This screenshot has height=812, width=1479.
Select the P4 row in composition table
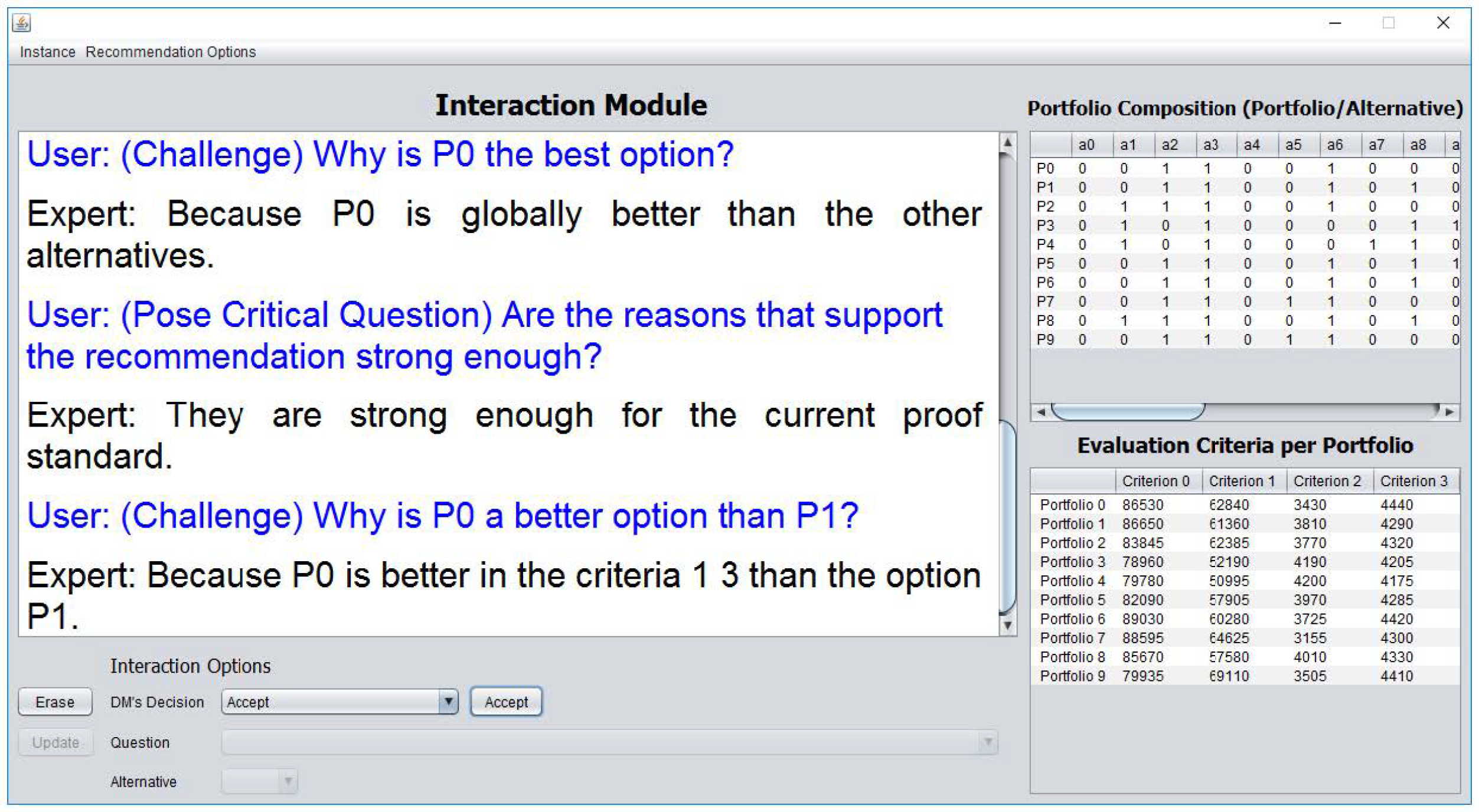[1045, 244]
